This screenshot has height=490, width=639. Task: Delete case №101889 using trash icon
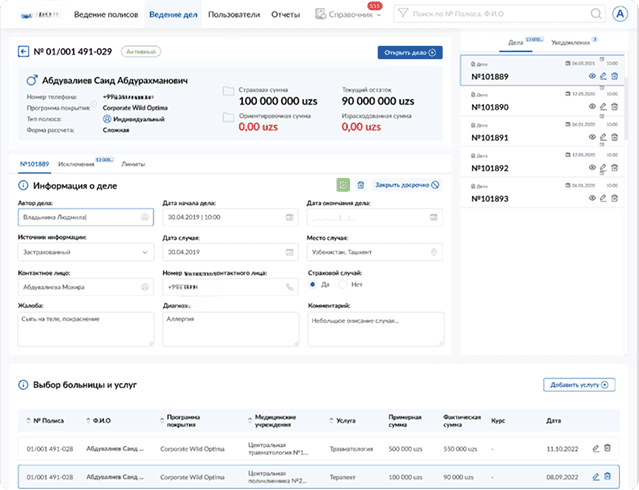615,76
